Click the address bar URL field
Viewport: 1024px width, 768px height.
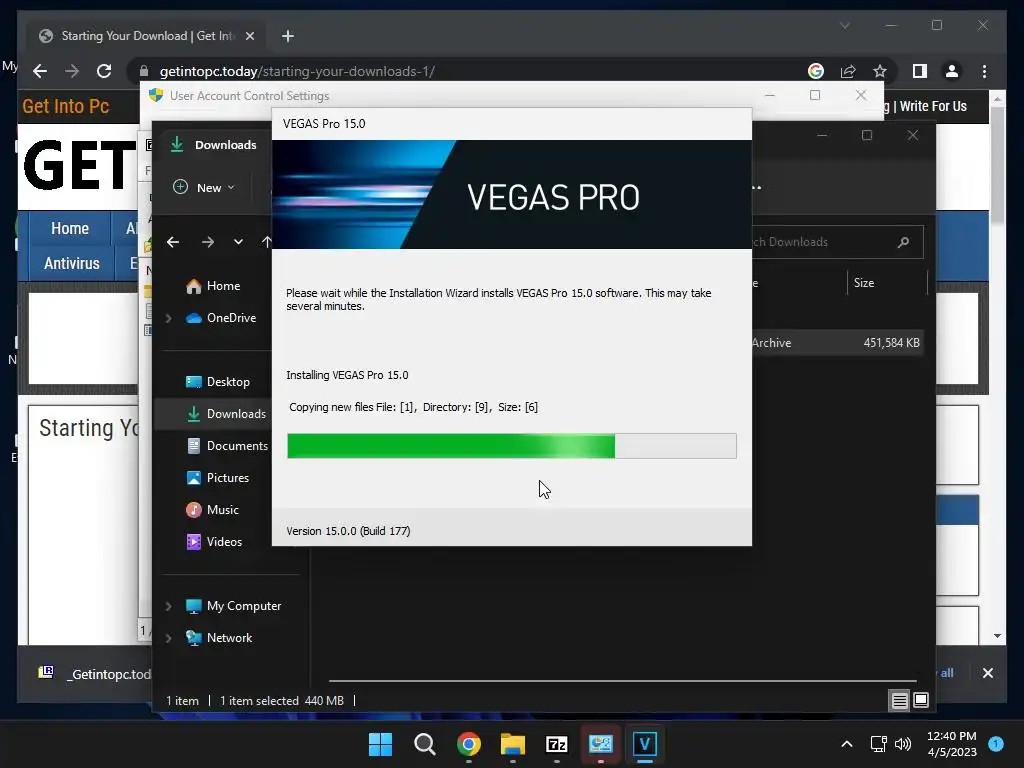(x=297, y=71)
